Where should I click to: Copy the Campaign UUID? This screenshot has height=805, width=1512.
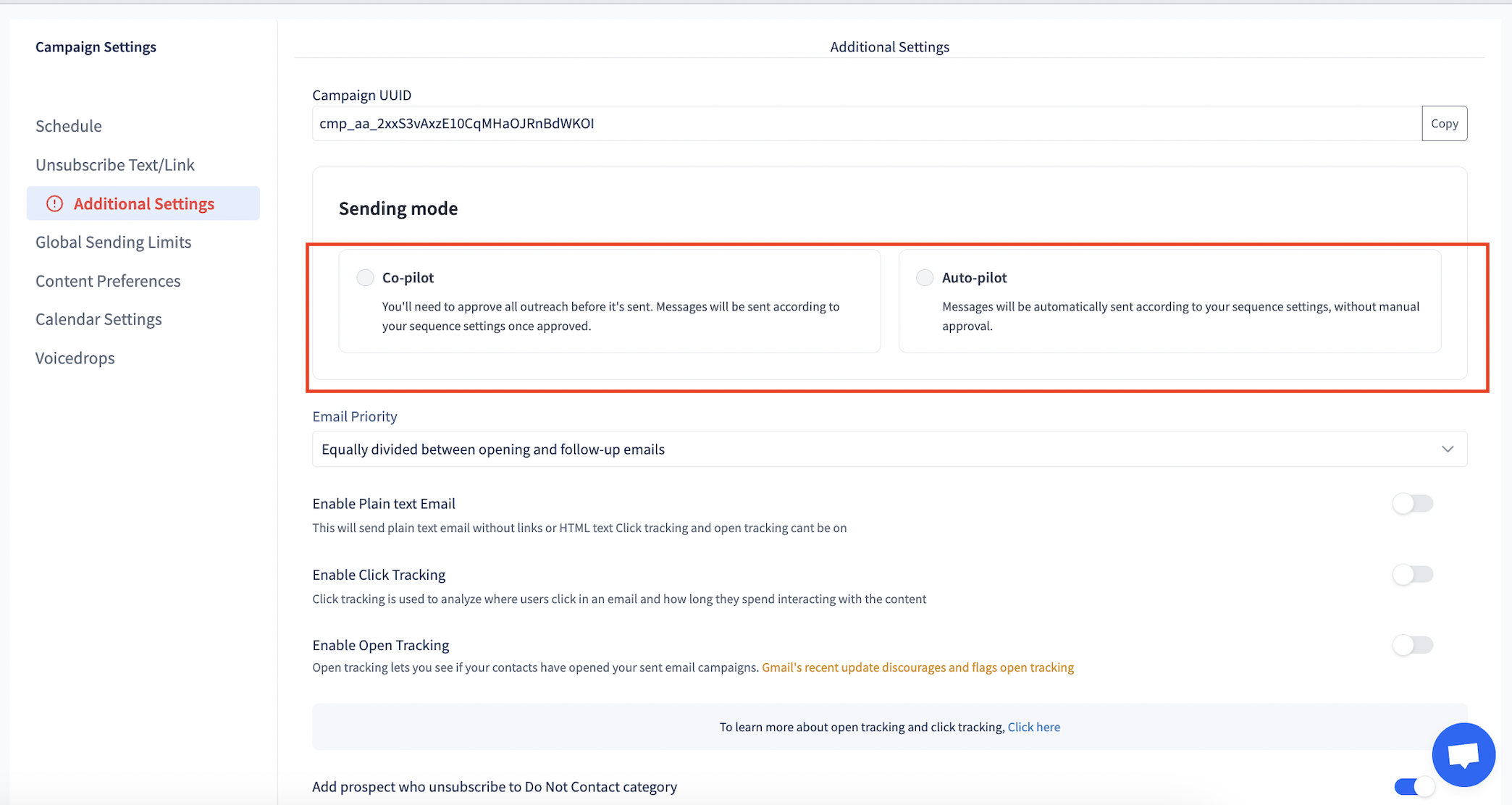(1444, 124)
